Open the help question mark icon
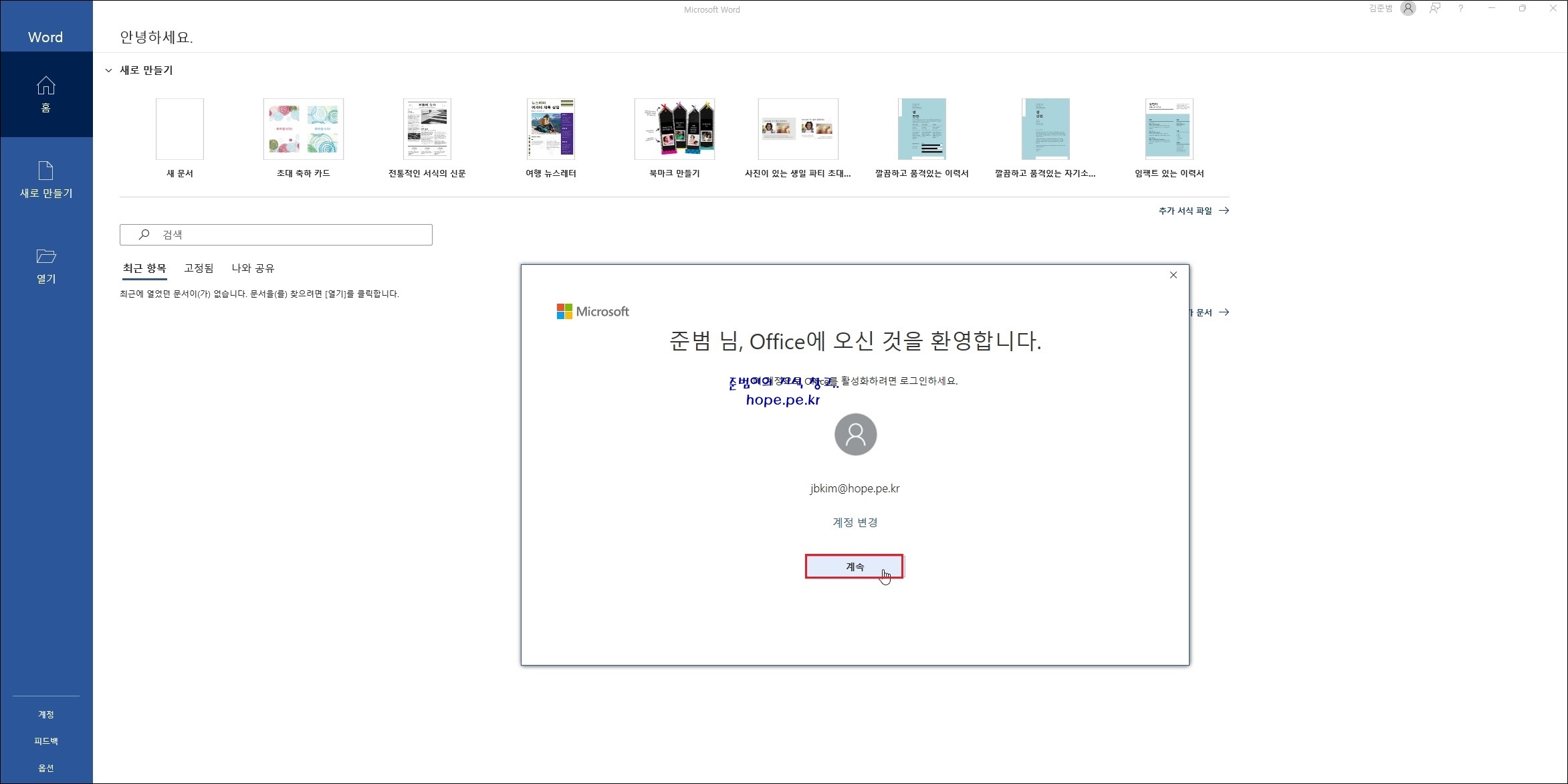Screen dimensions: 1568x784 point(1461,9)
